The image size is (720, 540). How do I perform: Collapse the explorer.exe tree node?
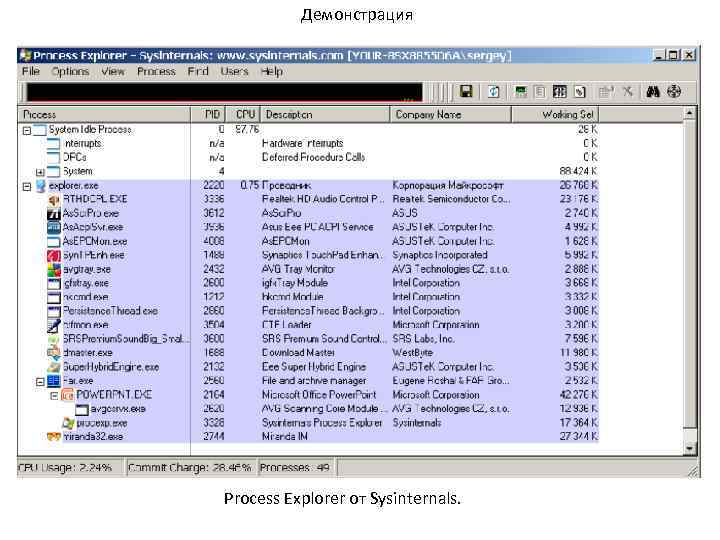tap(27, 186)
